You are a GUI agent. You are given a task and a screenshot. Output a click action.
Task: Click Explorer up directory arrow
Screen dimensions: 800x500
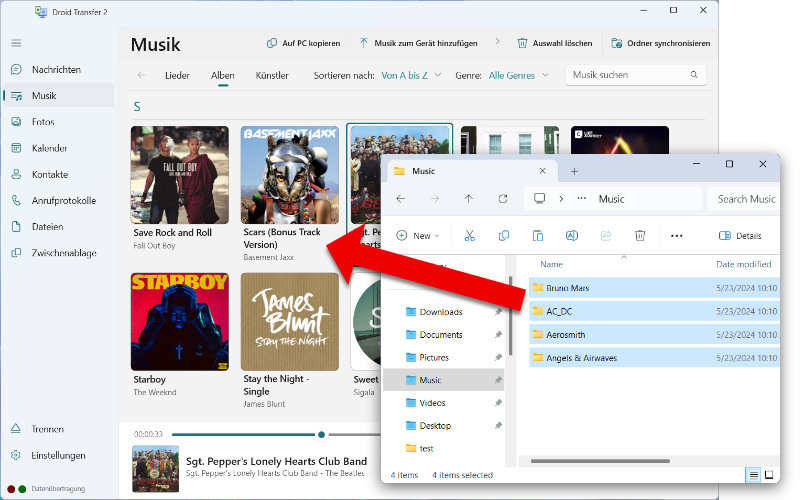(468, 199)
